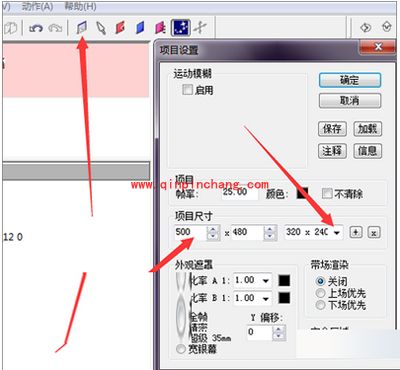Viewport: 400px width, 370px height.
Task: Select the blue blocker tool icon
Action: [141, 28]
